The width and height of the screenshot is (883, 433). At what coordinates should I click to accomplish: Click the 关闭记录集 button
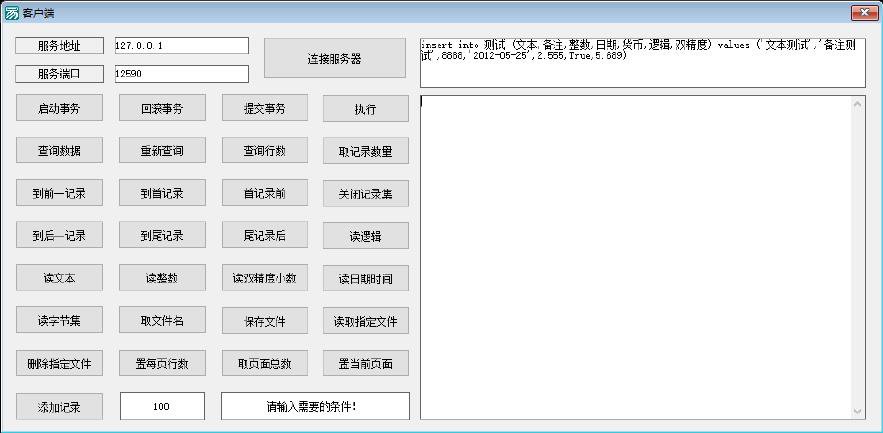[x=365, y=193]
